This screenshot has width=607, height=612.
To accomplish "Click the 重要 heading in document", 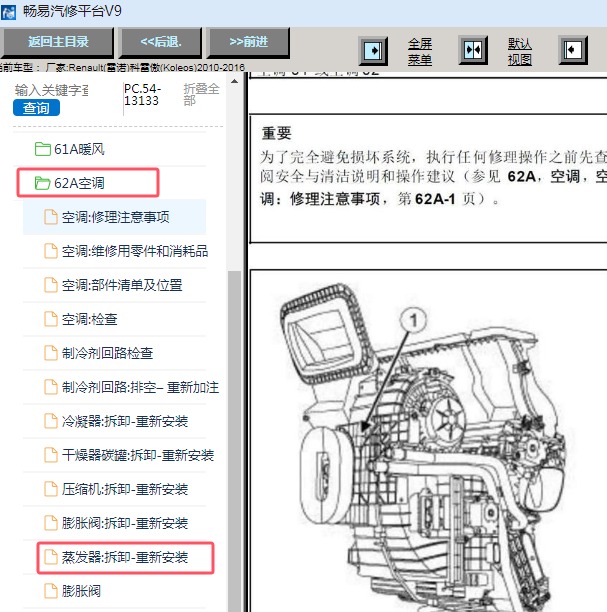I will click(277, 133).
